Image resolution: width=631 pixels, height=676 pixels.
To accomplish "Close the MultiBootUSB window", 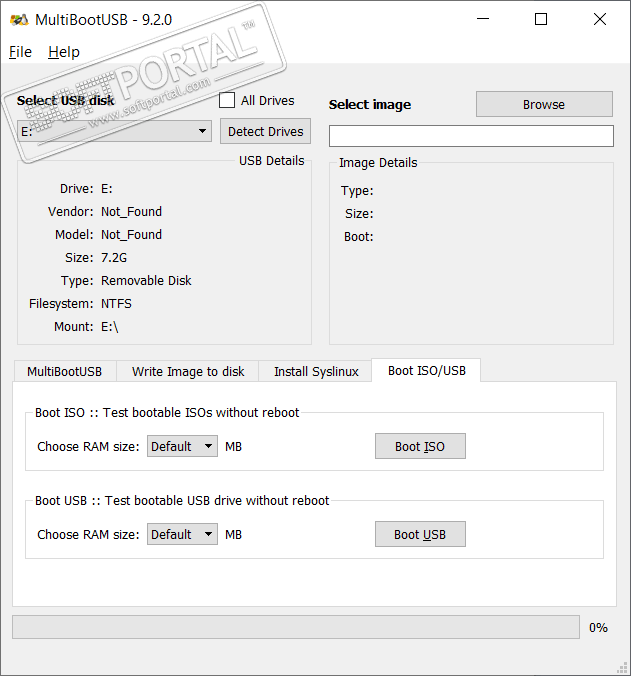I will pos(600,19).
